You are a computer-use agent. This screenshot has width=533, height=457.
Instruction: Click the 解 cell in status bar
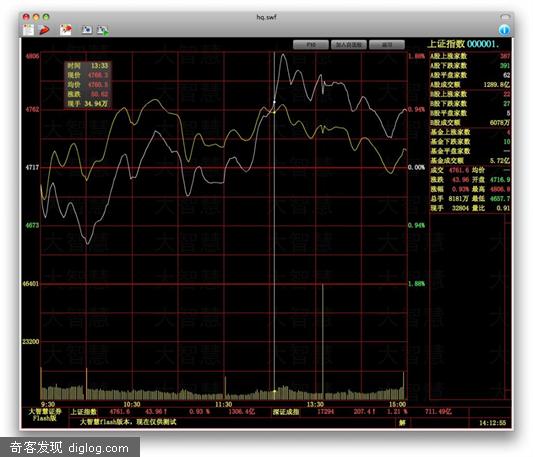[x=402, y=423]
